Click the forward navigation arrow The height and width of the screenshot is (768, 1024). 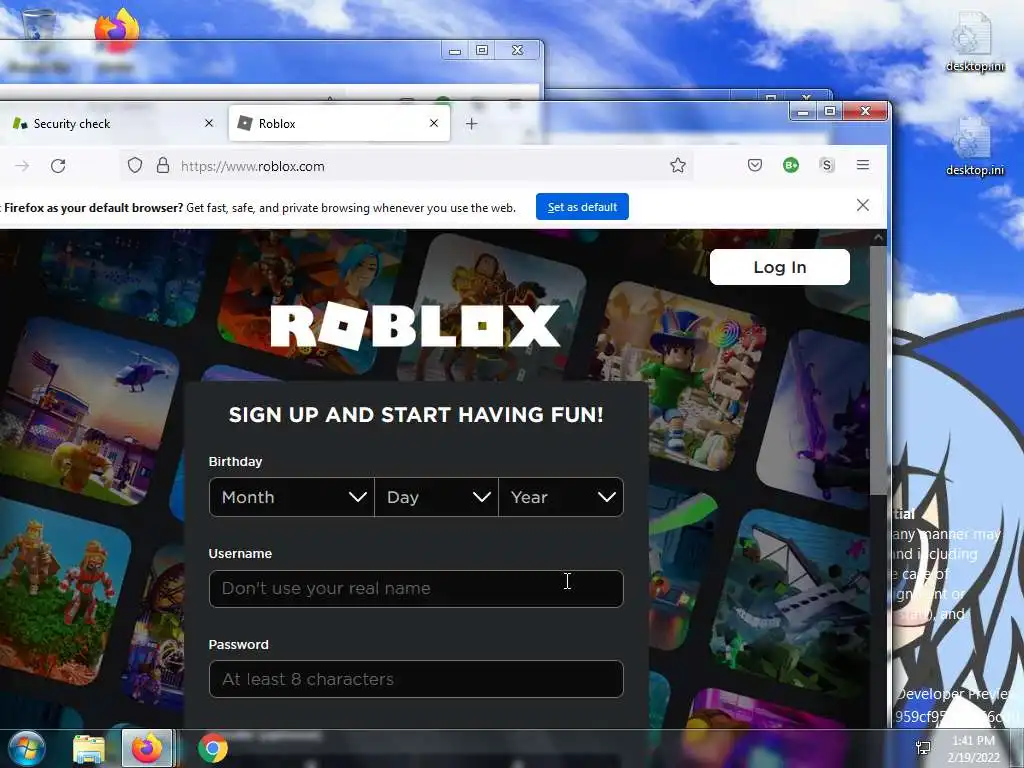(22, 166)
